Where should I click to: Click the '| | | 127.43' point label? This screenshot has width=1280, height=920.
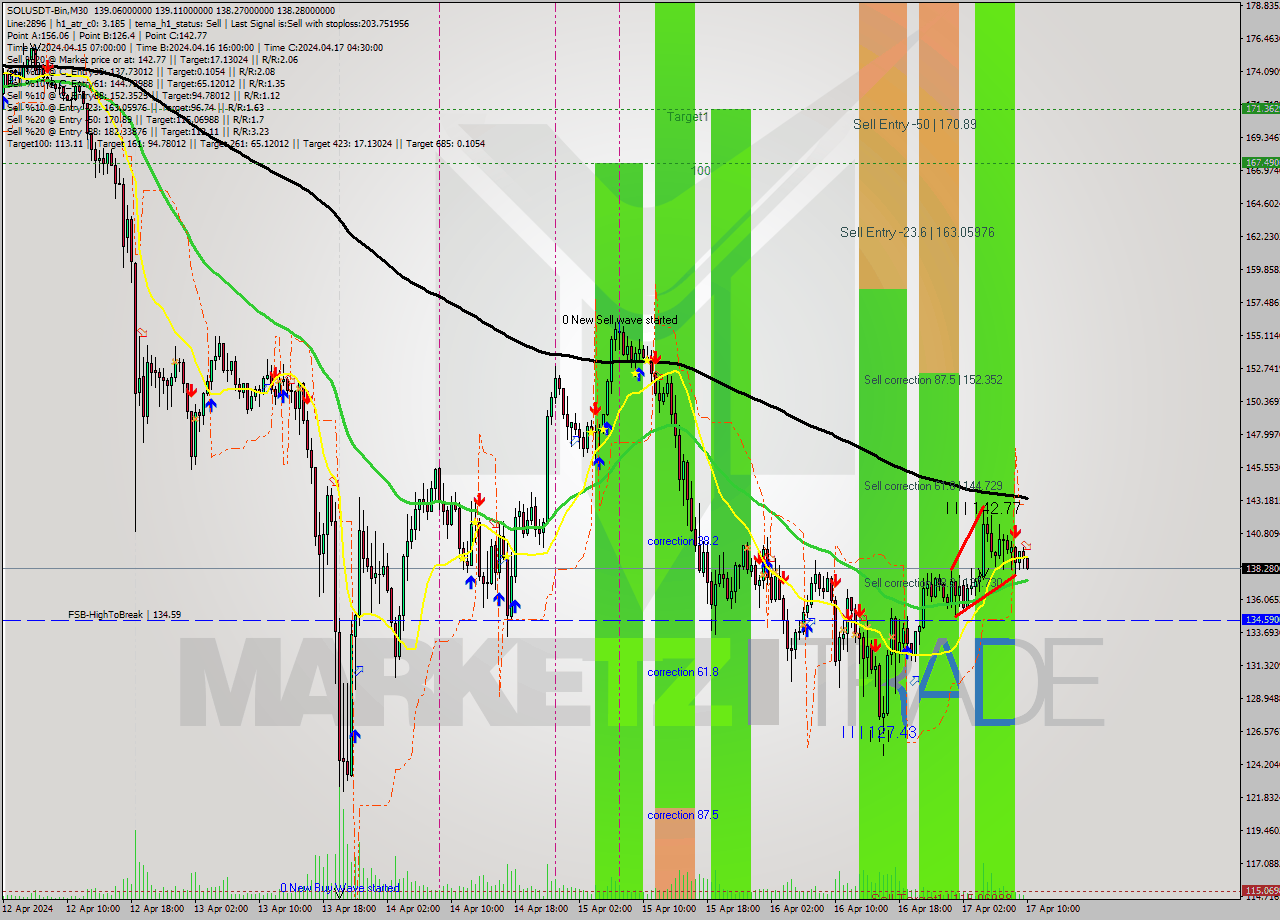(879, 733)
